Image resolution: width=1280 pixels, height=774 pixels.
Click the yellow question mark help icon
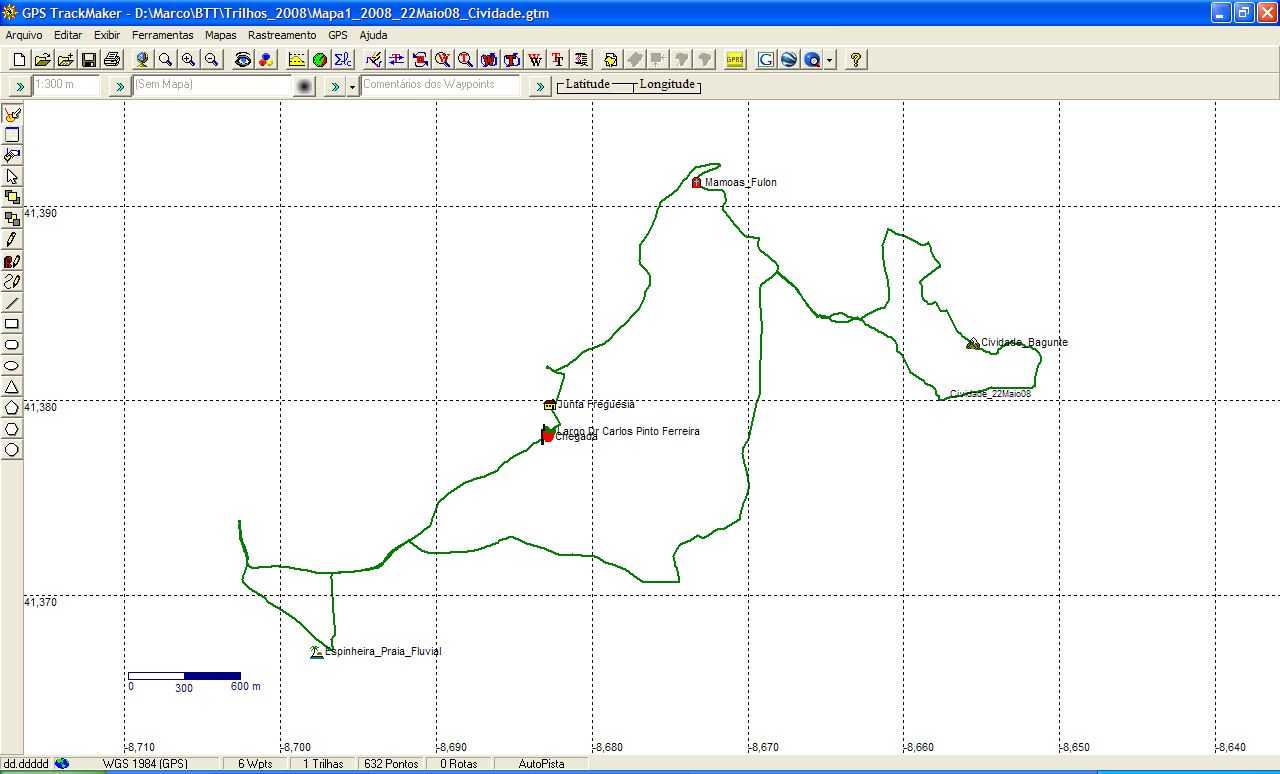point(856,59)
